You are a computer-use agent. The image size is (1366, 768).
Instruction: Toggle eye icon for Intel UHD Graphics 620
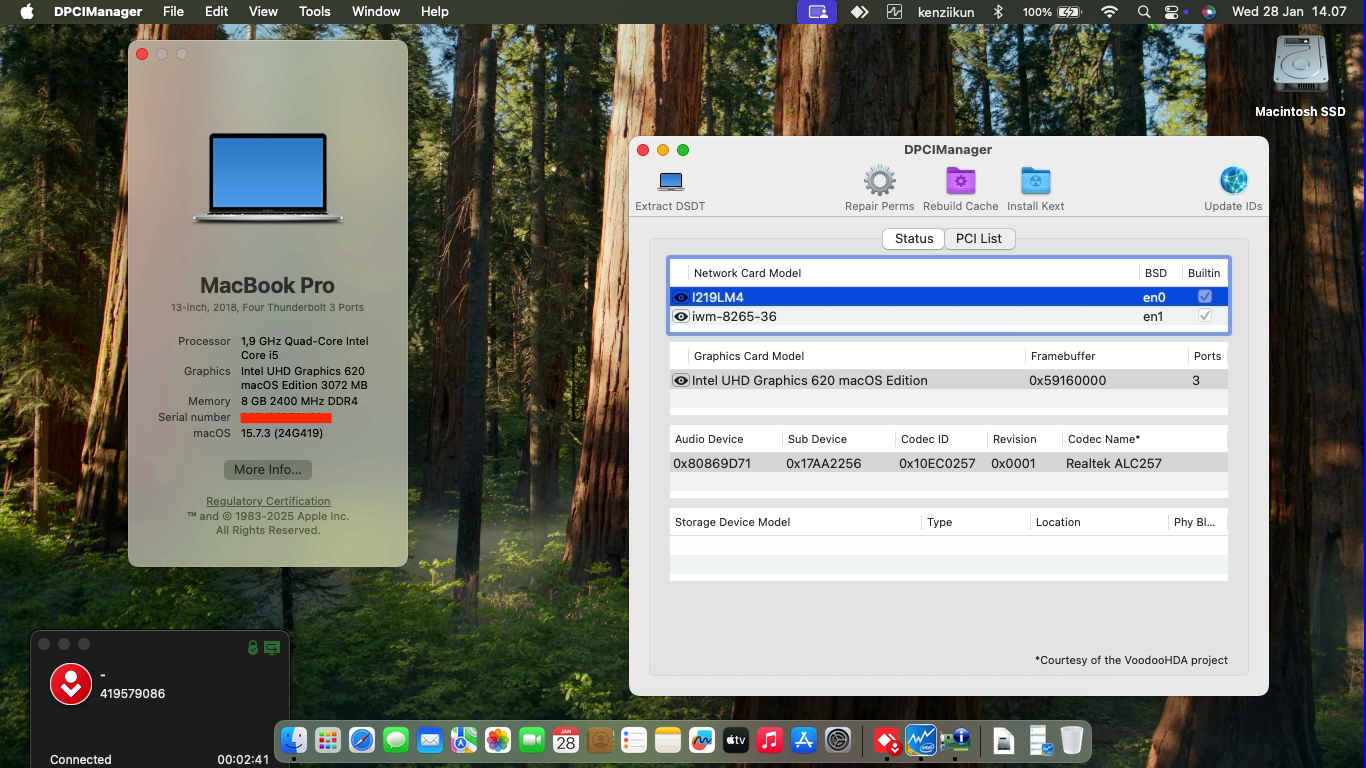681,380
